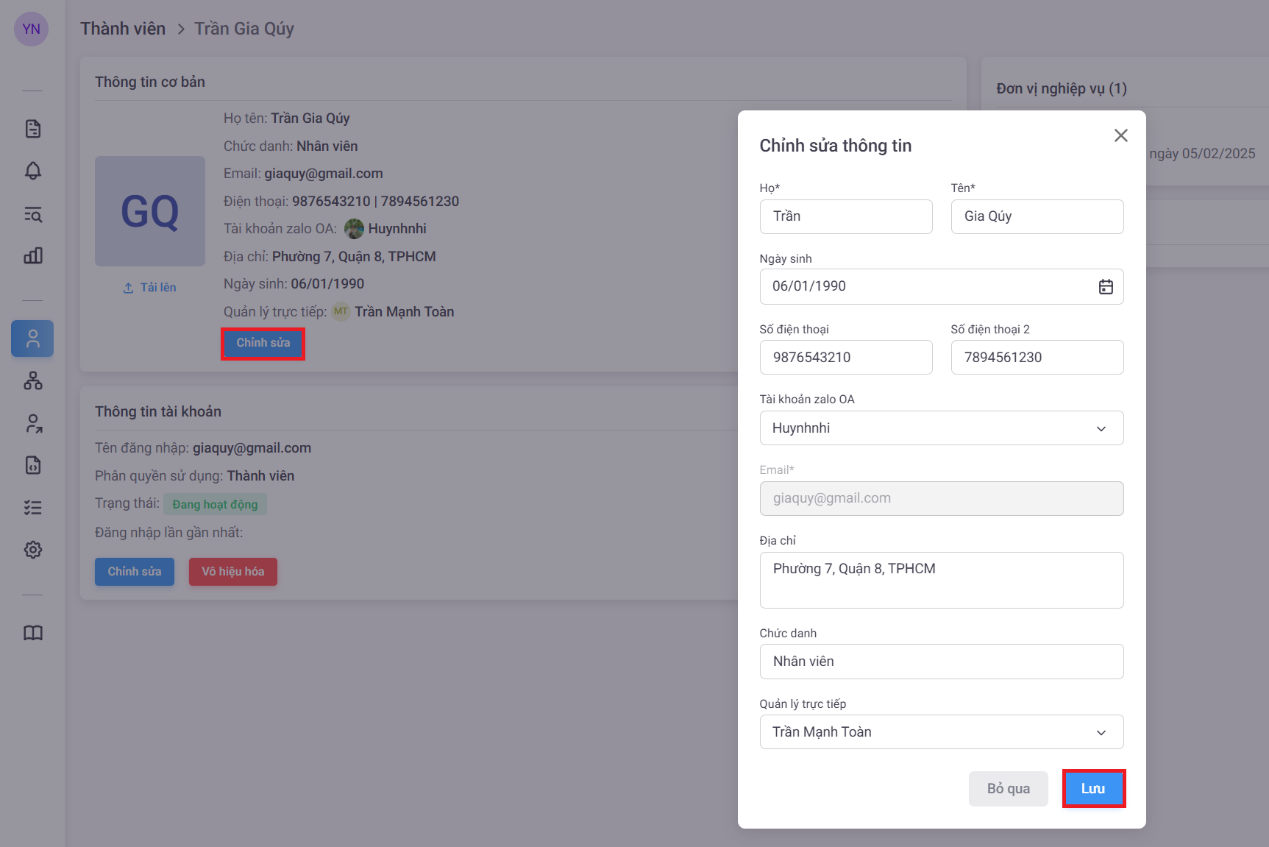Click the Họ input field
Viewport: 1269px width, 847px height.
846,217
